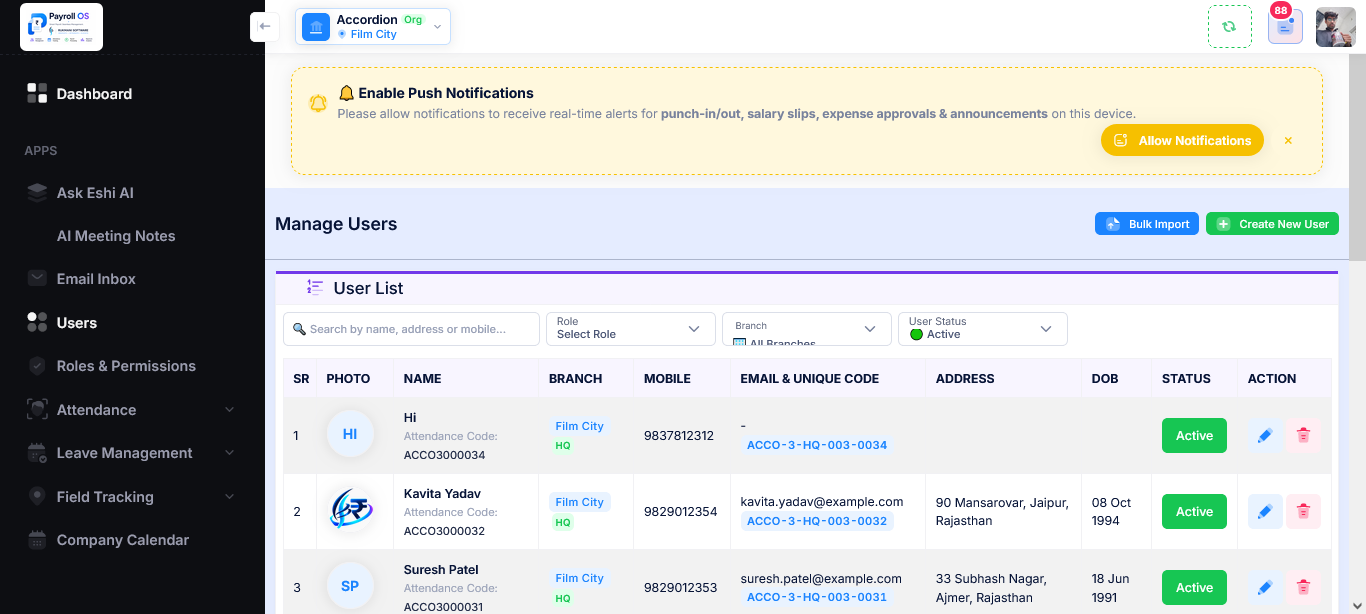Click the Users icon in sidebar
1366x614 pixels.
coord(37,322)
